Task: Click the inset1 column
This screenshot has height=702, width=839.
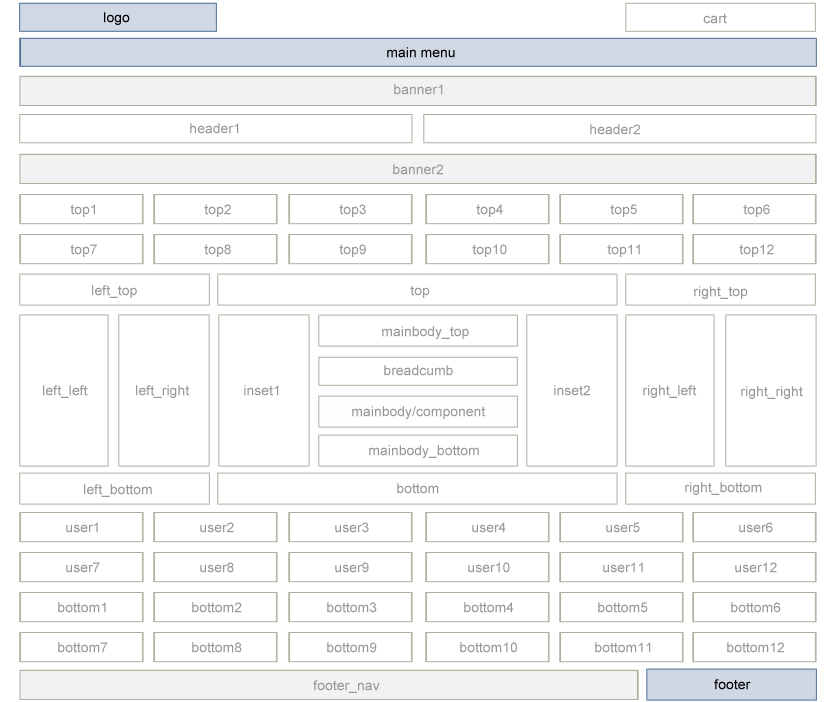Action: [264, 391]
